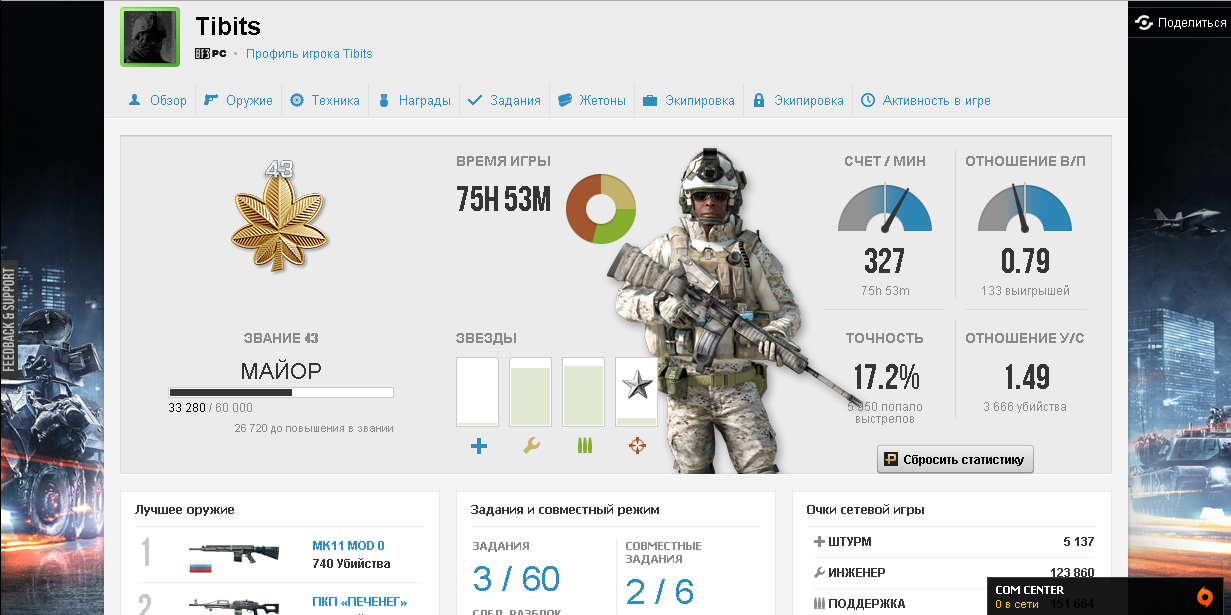Image resolution: width=1231 pixels, height=615 pixels.
Task: Click the 1.49 kill/death ratio value
Action: (x=1026, y=377)
